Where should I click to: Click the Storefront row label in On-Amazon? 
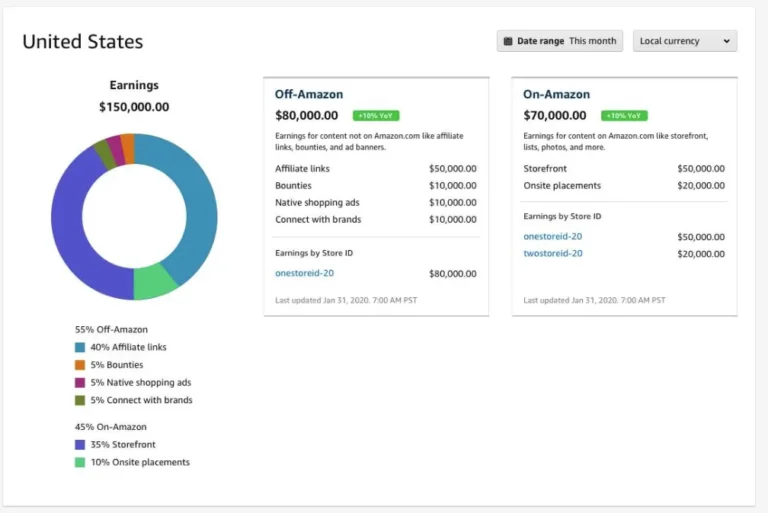pos(545,169)
